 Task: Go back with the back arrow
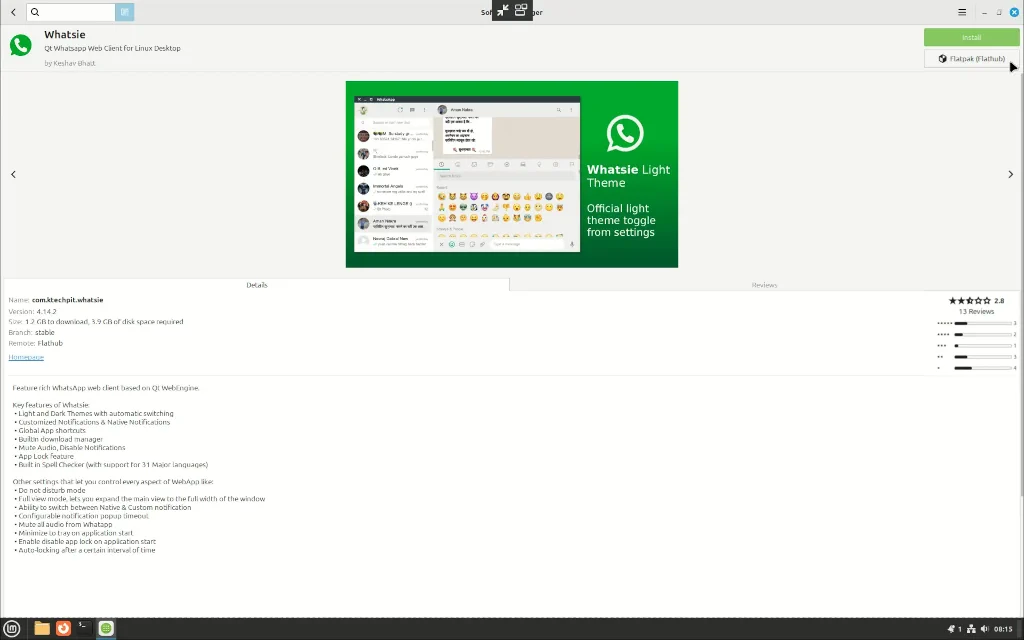[x=13, y=12]
